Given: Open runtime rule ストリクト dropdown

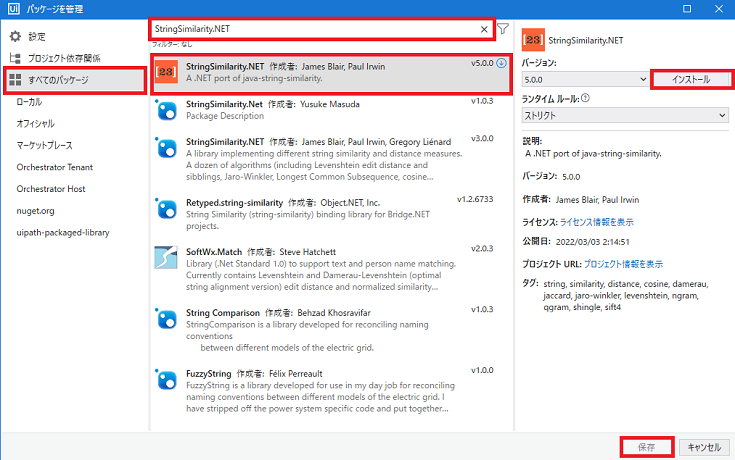Looking at the screenshot, I should (x=625, y=115).
